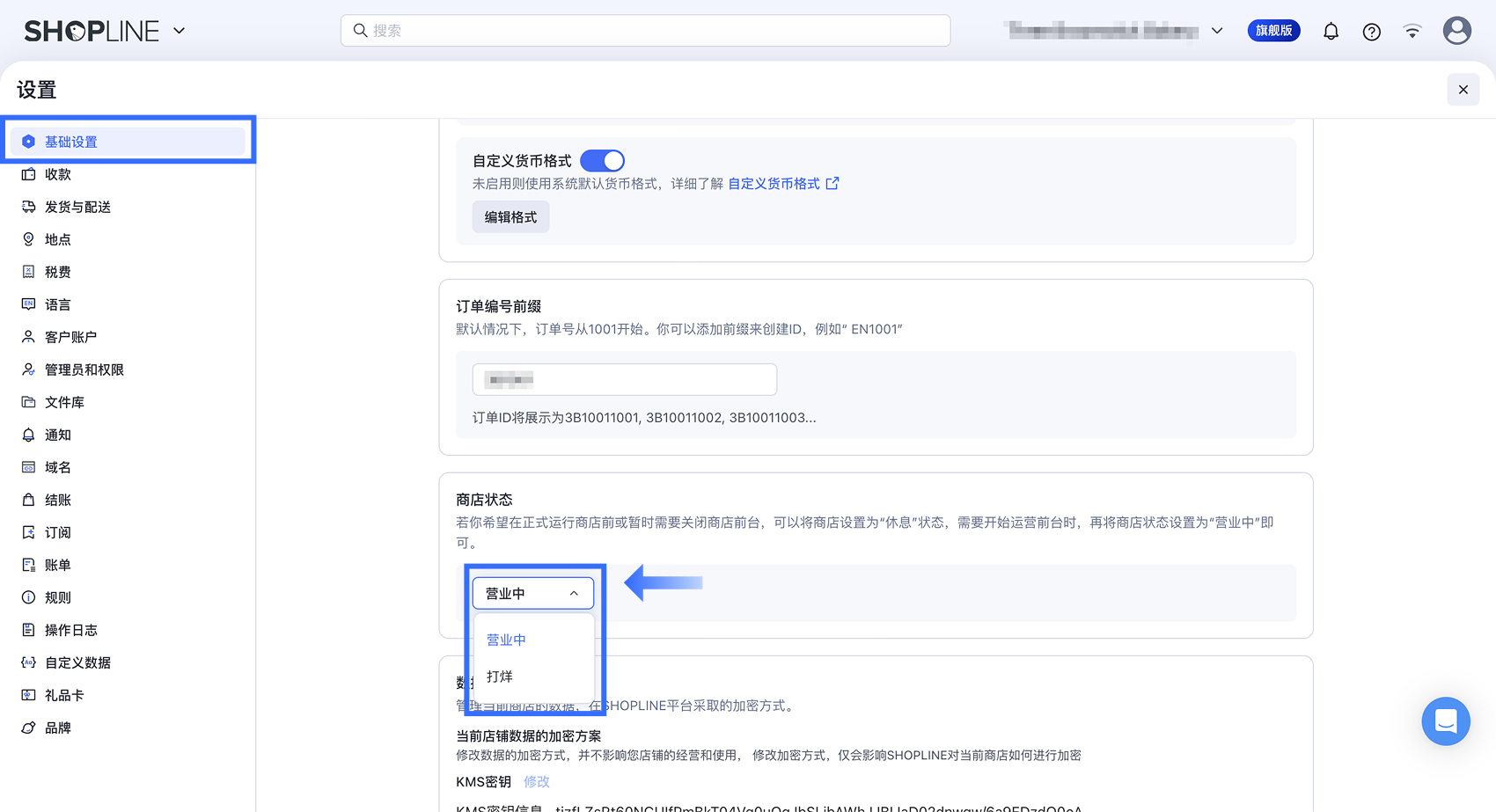Choose 营业中 option in the dropdown list
This screenshot has height=812, width=1496.
[x=506, y=640]
